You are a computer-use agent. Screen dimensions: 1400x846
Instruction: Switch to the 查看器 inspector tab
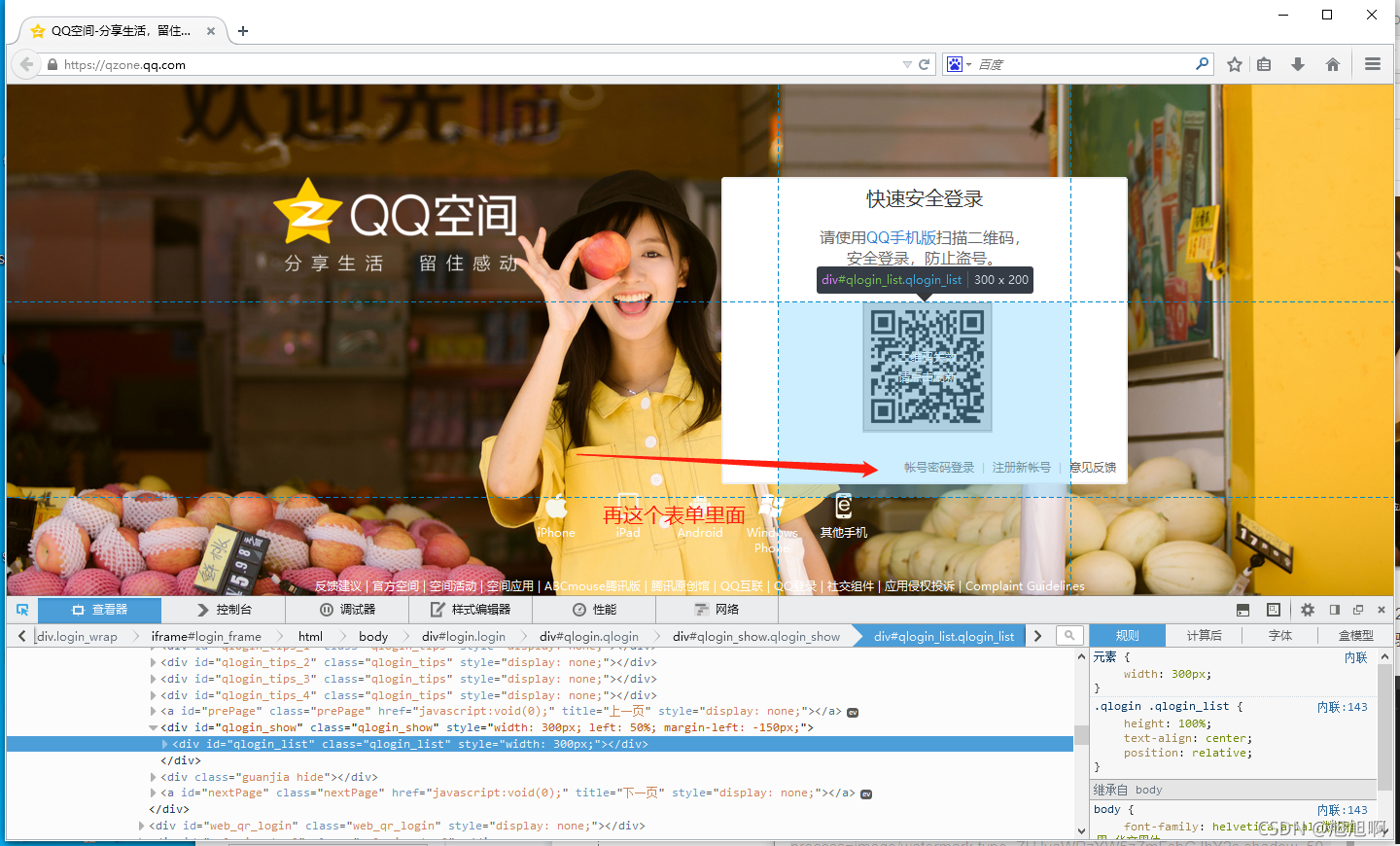pyautogui.click(x=99, y=610)
